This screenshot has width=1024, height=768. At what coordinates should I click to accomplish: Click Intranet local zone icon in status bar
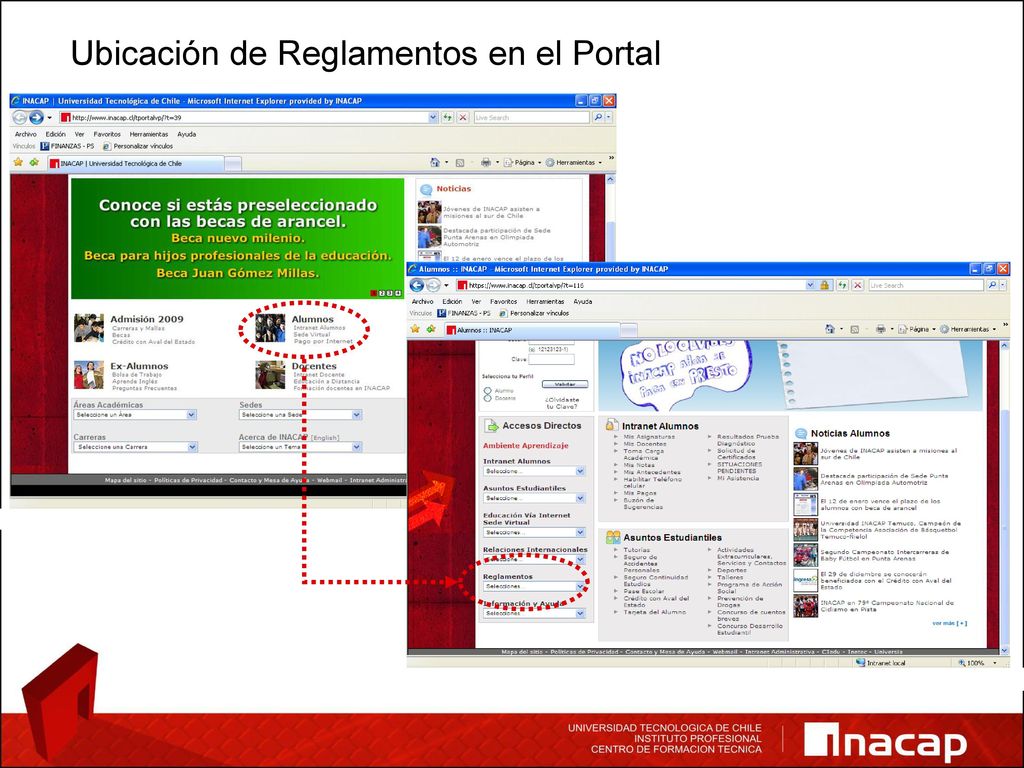860,662
